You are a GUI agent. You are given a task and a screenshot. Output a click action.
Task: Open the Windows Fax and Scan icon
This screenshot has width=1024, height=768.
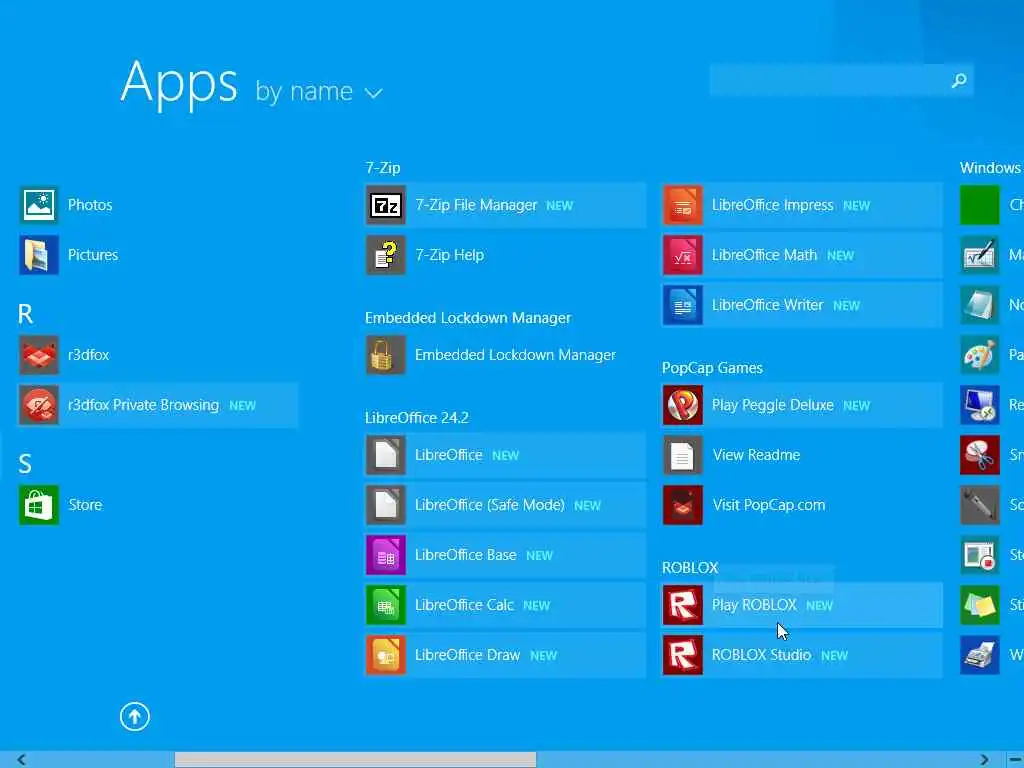[x=980, y=655]
